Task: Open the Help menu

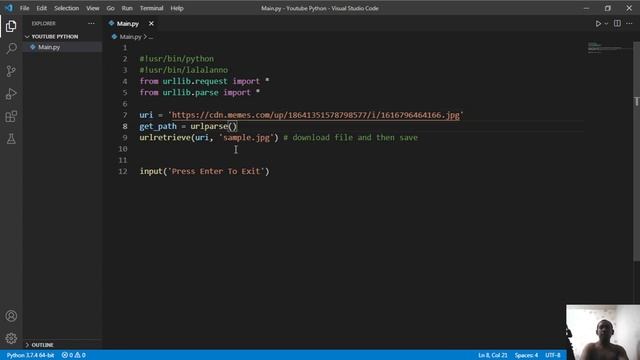Action: 177,8
